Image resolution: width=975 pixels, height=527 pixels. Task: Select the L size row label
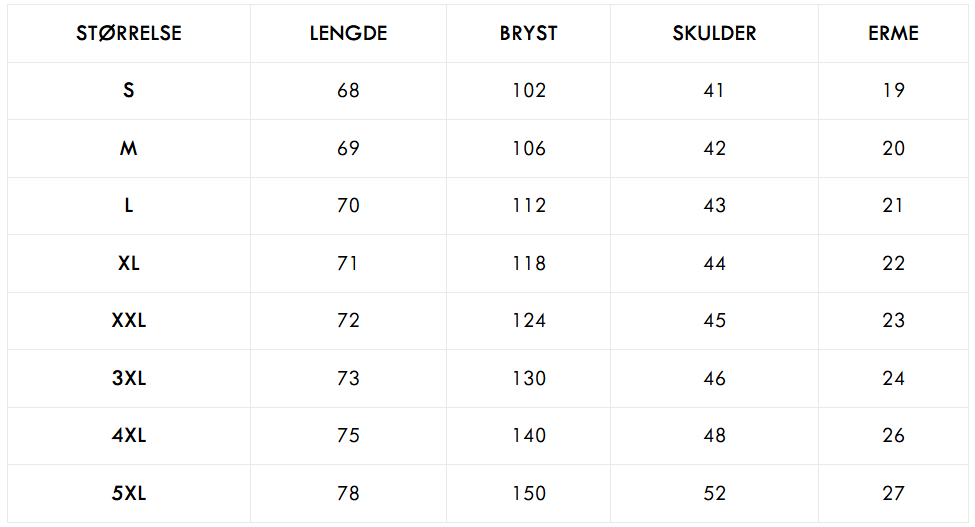click(129, 206)
